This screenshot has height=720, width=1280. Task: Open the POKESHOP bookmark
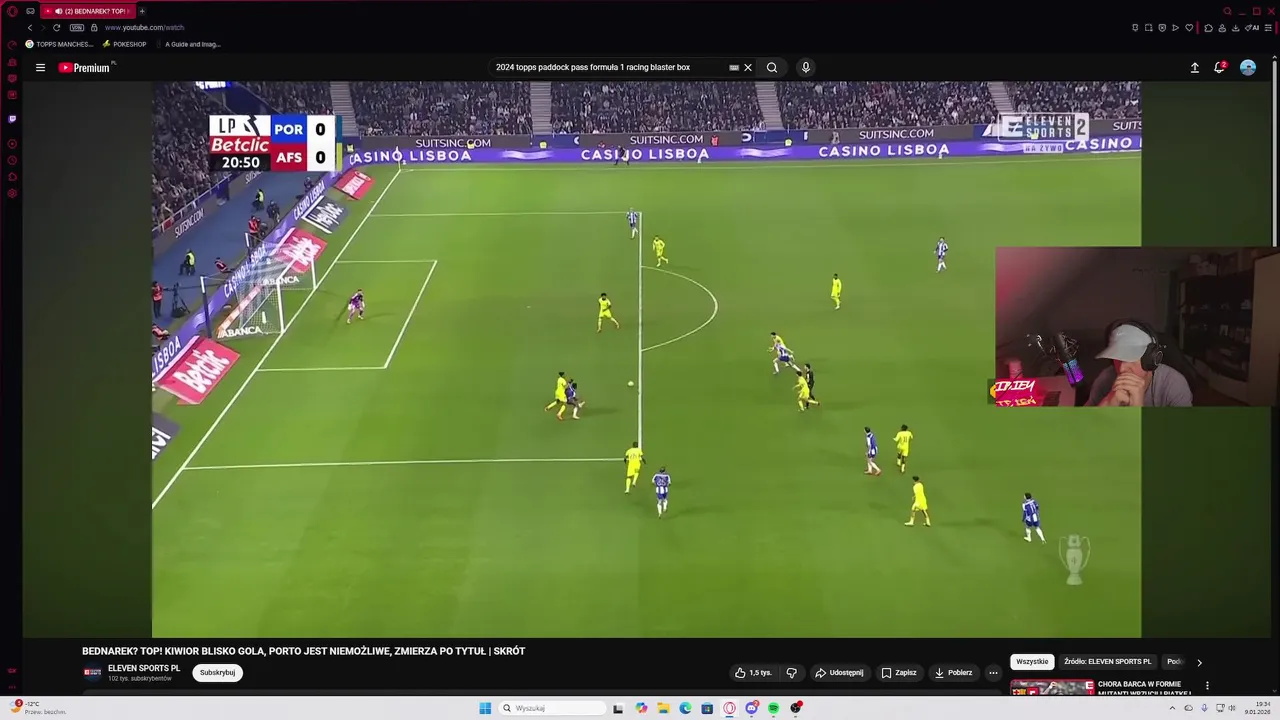click(125, 44)
